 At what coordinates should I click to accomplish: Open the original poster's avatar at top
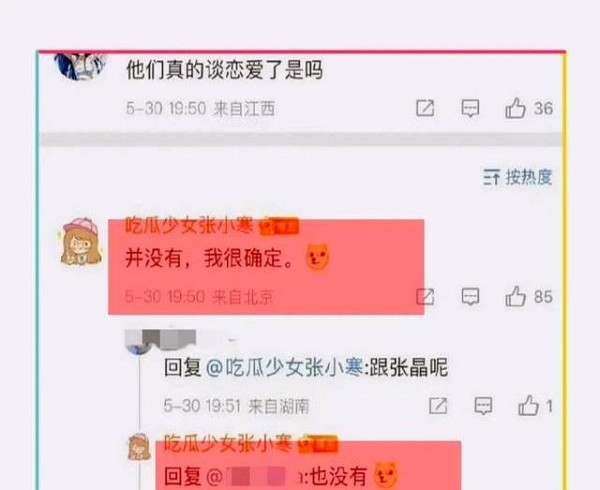81,66
